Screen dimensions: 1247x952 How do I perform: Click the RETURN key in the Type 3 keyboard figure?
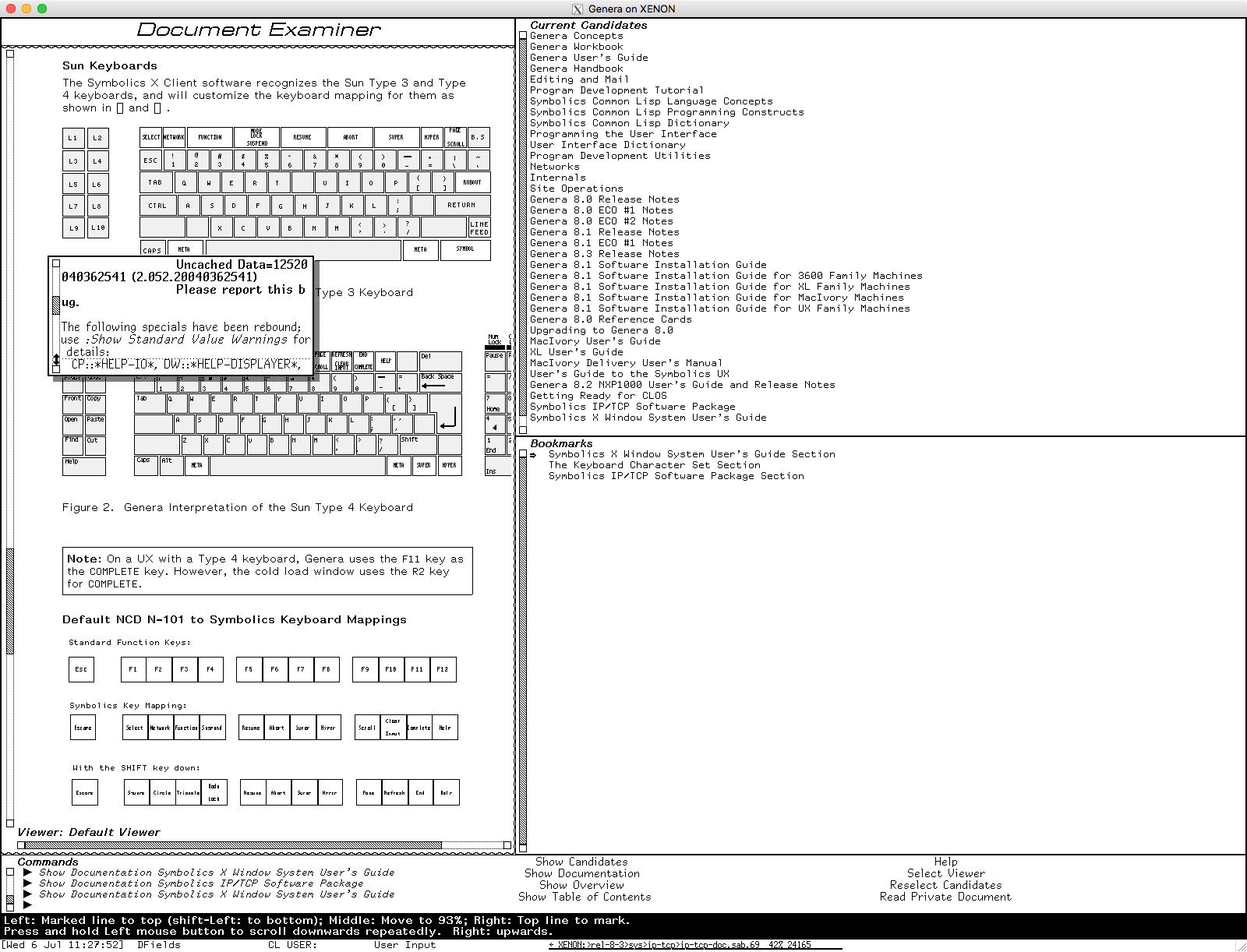(x=461, y=206)
